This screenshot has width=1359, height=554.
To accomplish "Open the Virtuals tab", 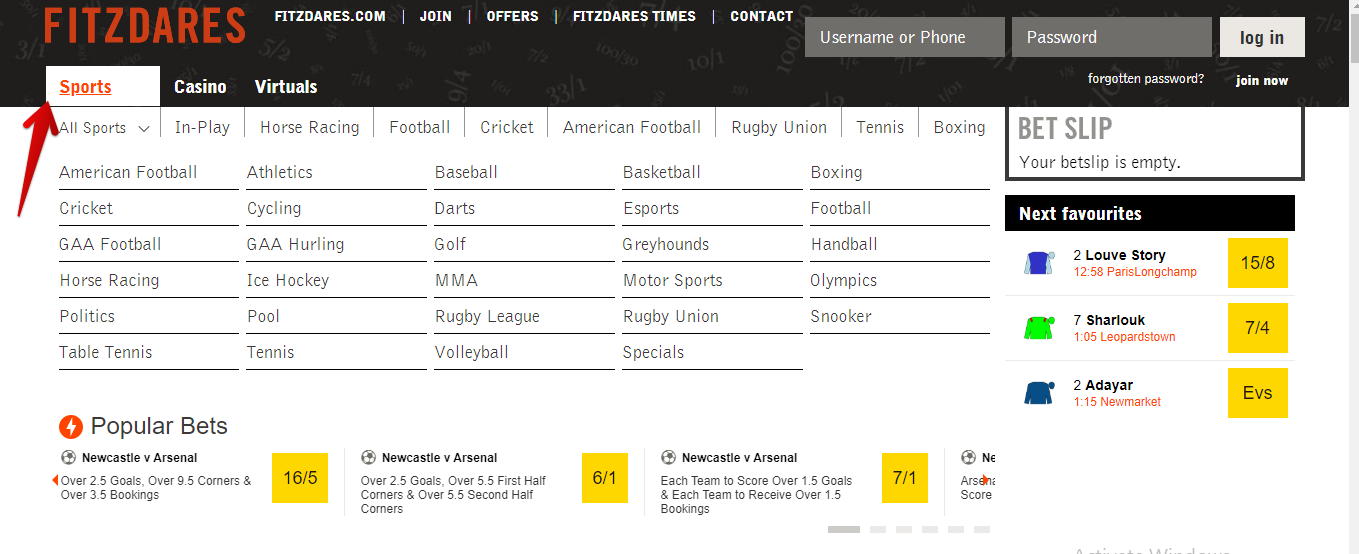I will click(x=286, y=87).
